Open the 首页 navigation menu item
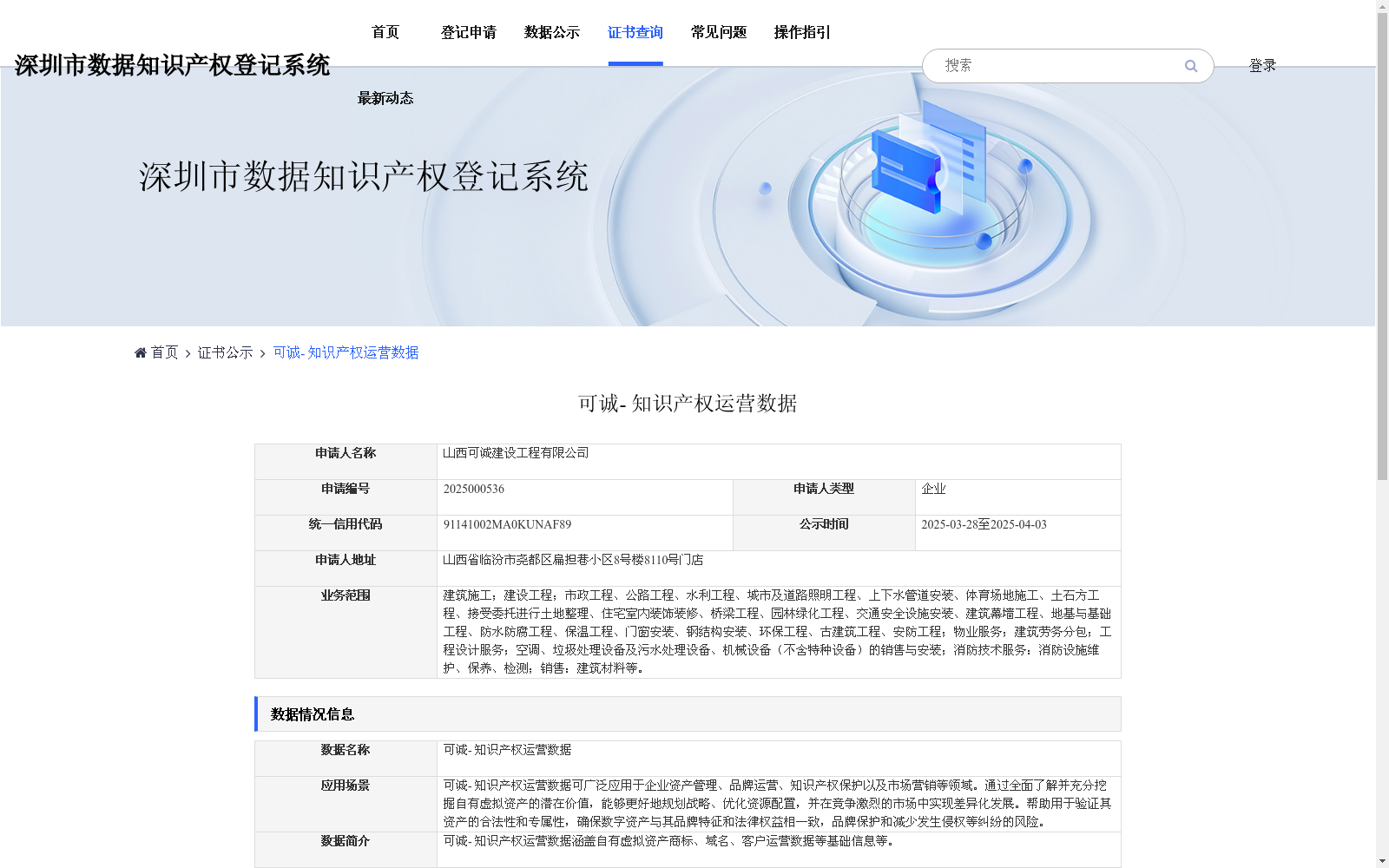The image size is (1389, 868). [x=385, y=32]
